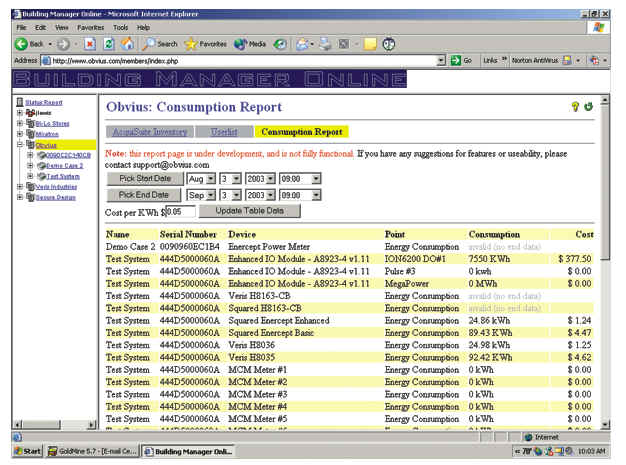Open the end month Sep dropdown

[211, 195]
